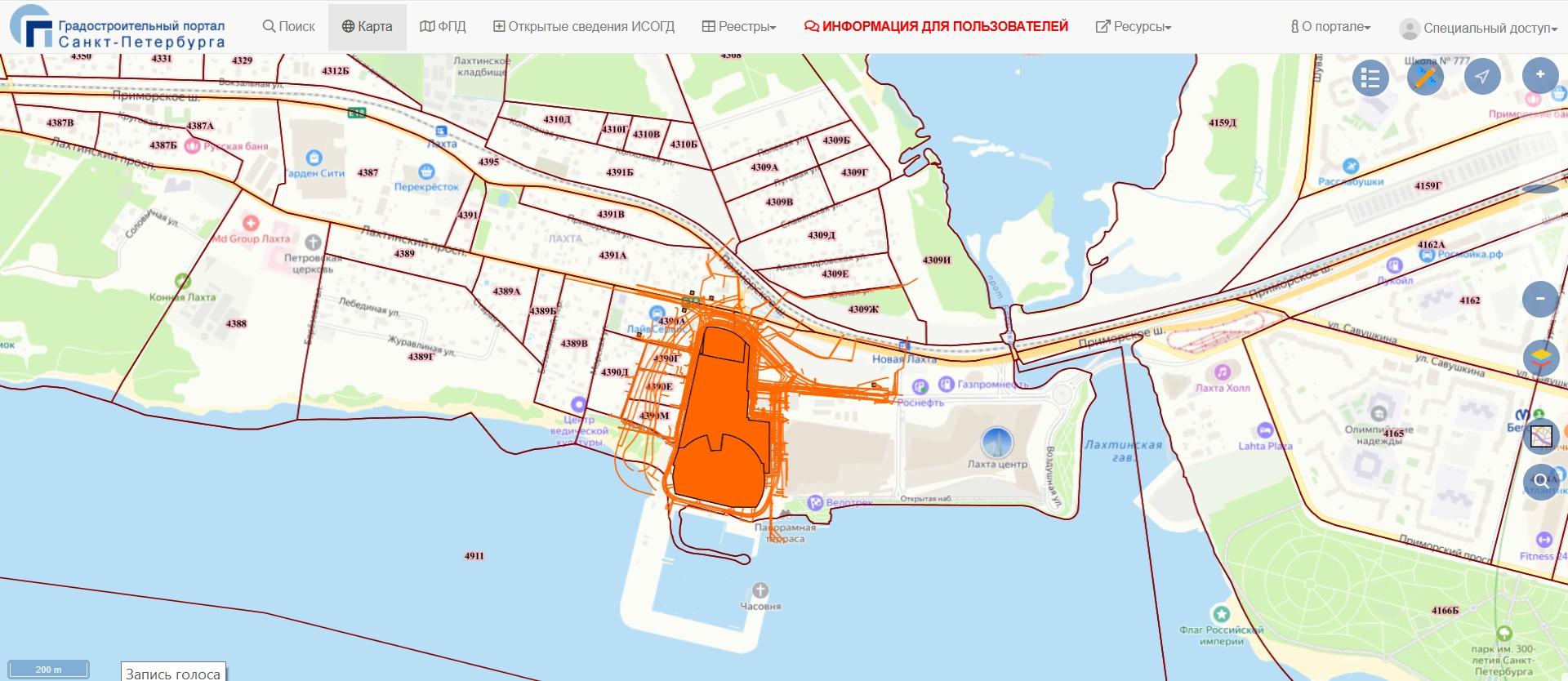Click quarter label 4389

(404, 253)
